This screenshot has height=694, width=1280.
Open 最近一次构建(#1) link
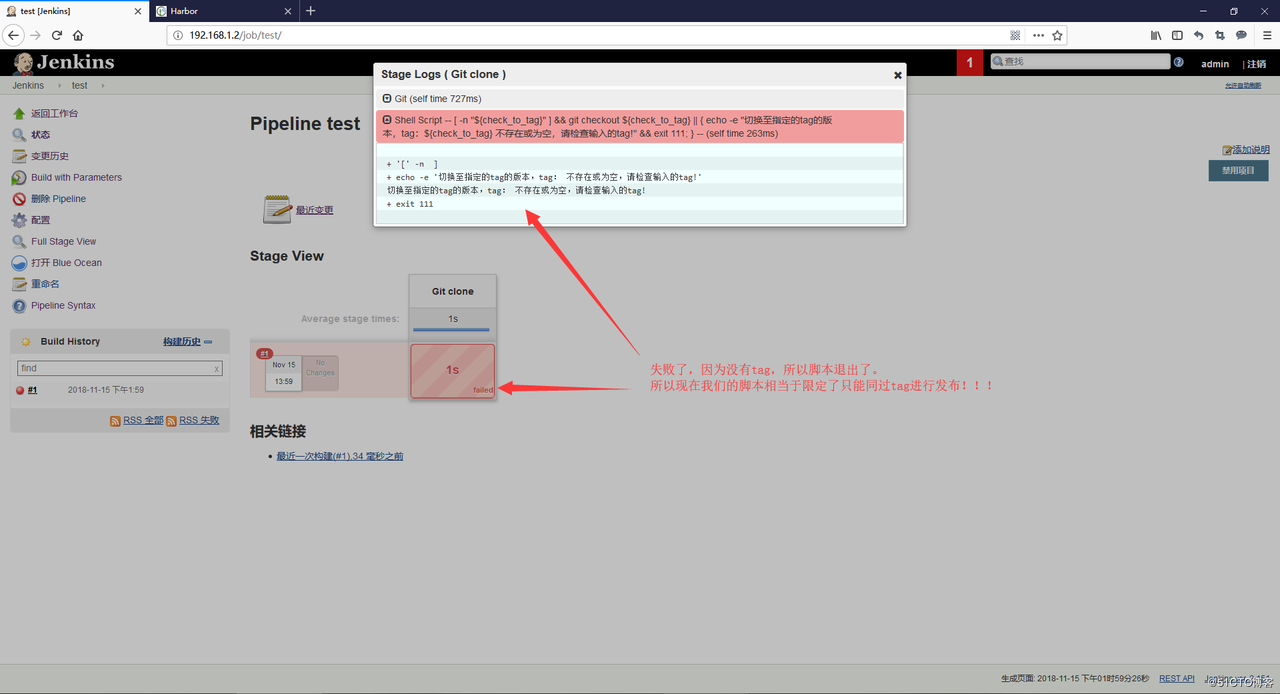click(x=340, y=456)
